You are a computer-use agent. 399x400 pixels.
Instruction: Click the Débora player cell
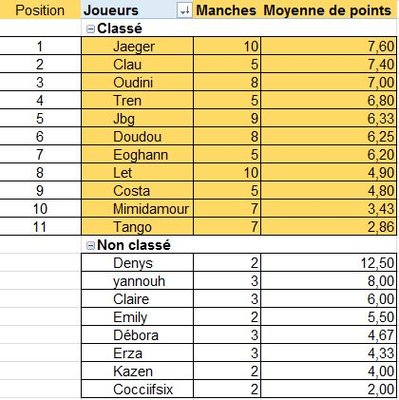tap(137, 335)
